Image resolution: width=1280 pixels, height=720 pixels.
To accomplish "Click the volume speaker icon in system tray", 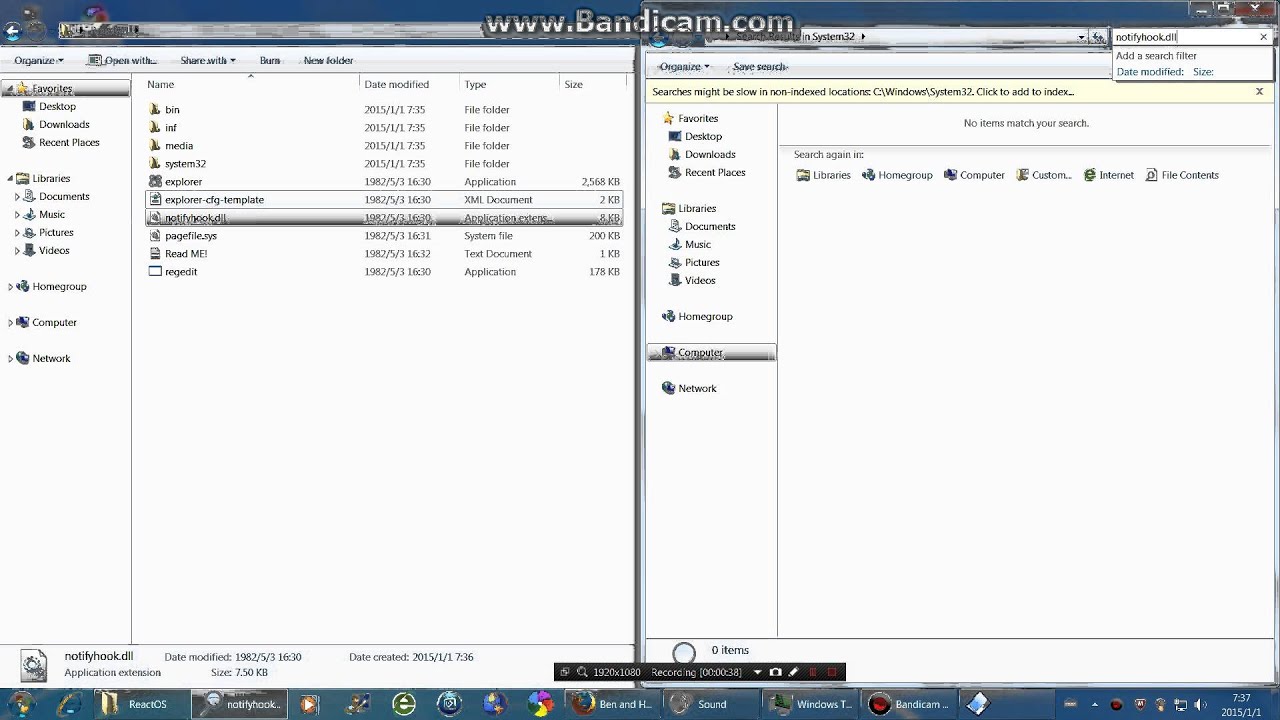I will (x=1199, y=704).
